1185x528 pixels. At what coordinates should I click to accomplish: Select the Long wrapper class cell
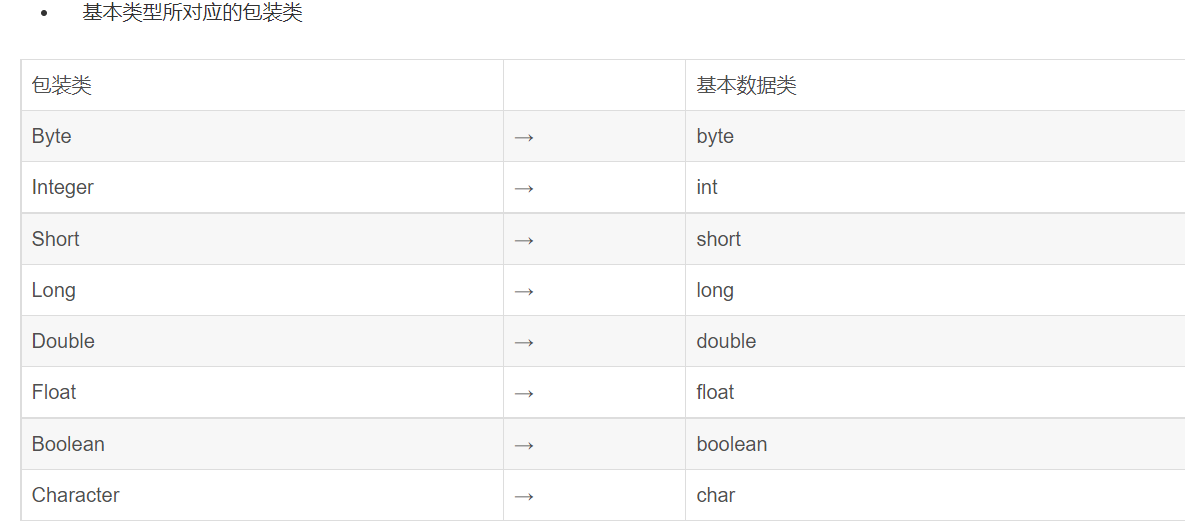[x=262, y=290]
